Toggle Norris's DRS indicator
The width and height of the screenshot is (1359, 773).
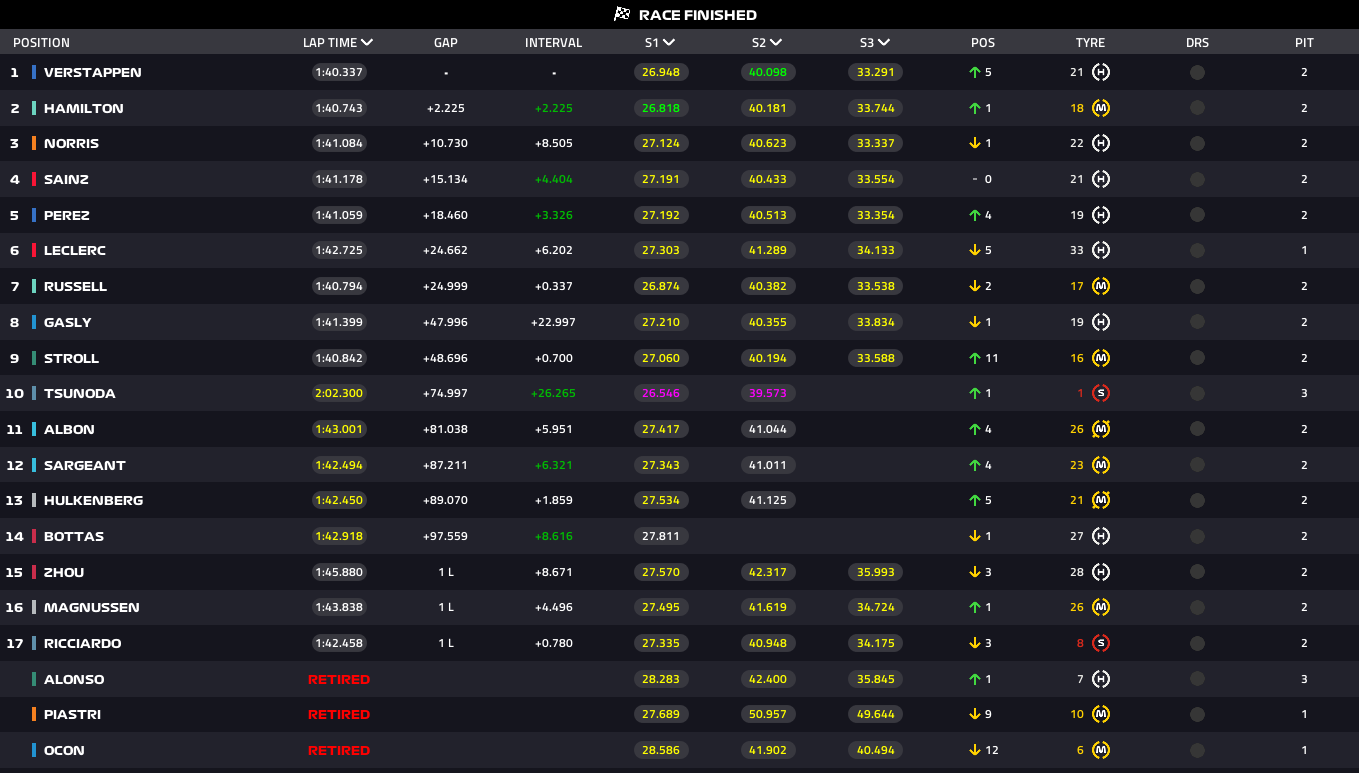pyautogui.click(x=1197, y=143)
